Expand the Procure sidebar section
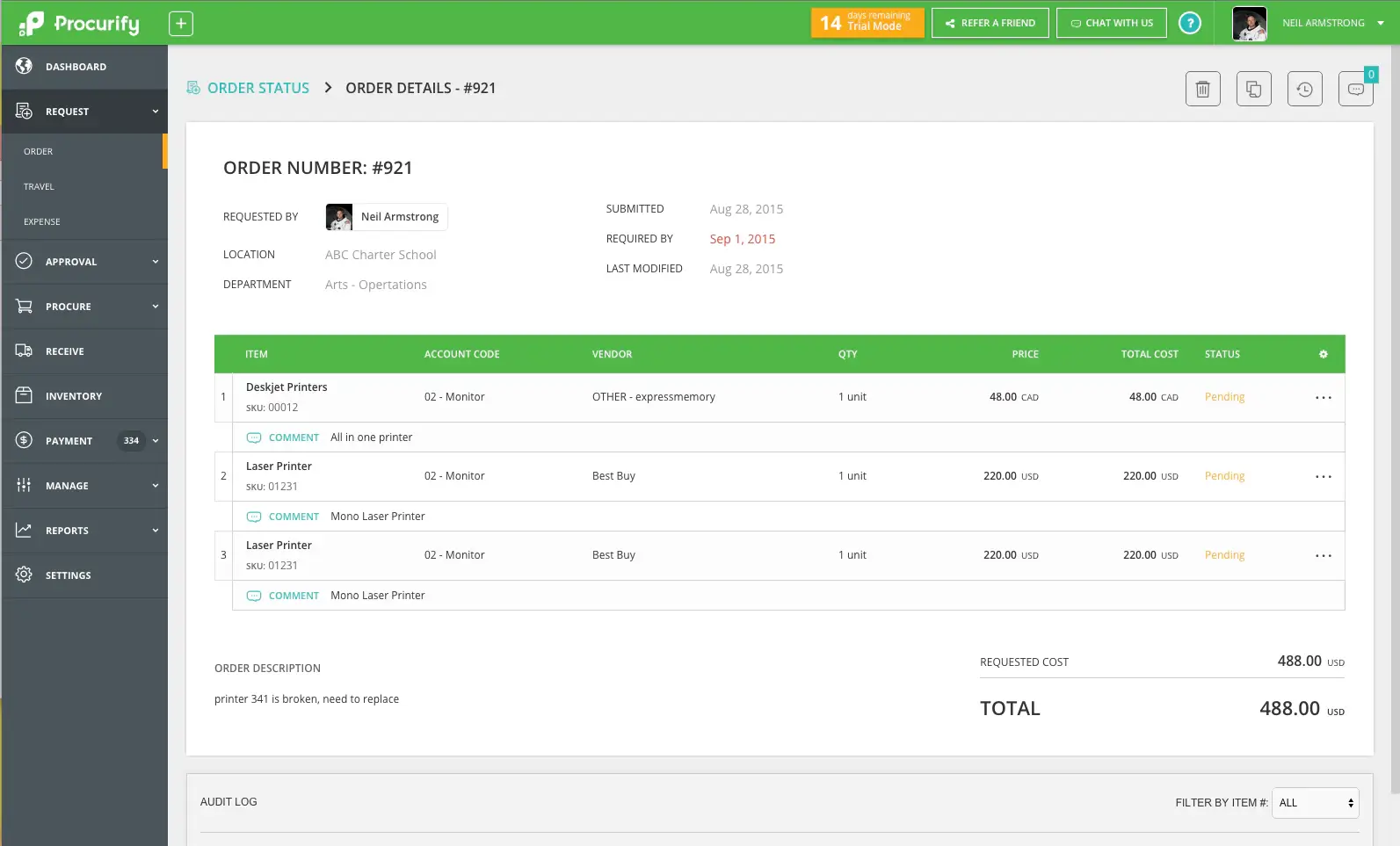This screenshot has width=1400, height=846. tap(84, 307)
